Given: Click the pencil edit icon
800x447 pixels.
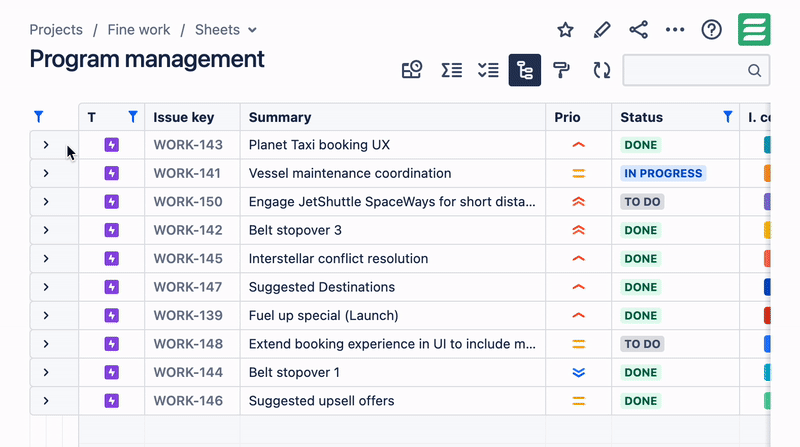Looking at the screenshot, I should coord(601,30).
